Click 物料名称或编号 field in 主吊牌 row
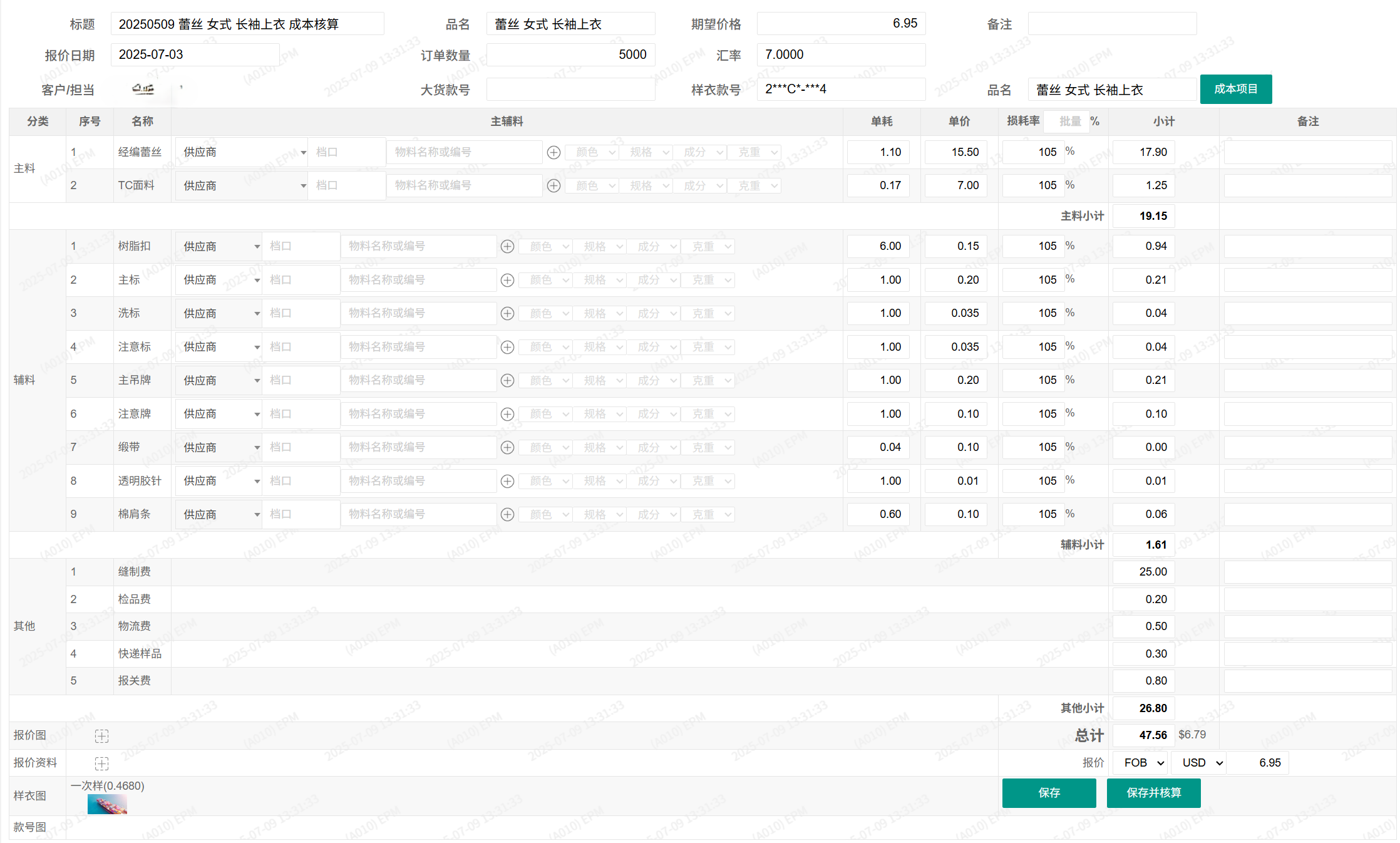The width and height of the screenshot is (1400, 843). tap(419, 380)
